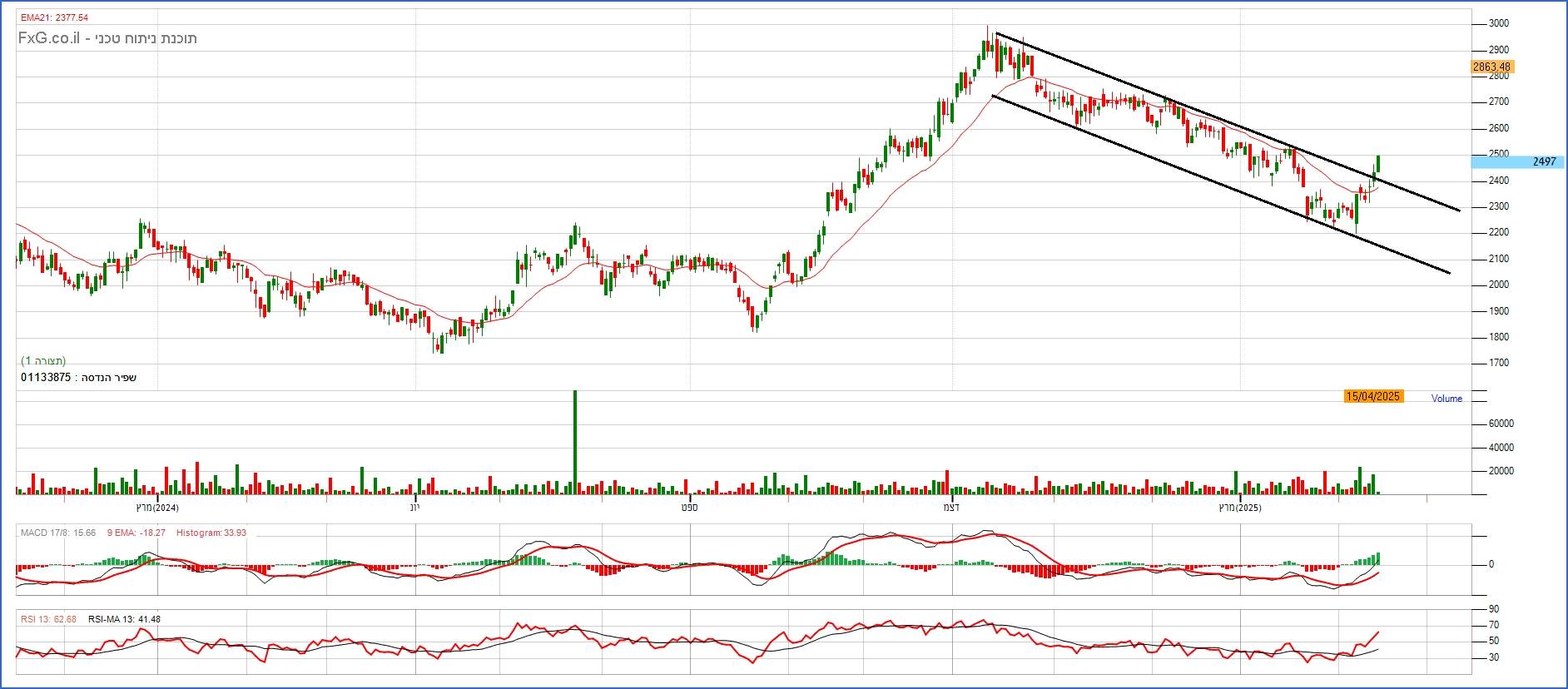Click the 0 level on MACD axis
This screenshot has height=689, width=1568.
coord(1491,564)
